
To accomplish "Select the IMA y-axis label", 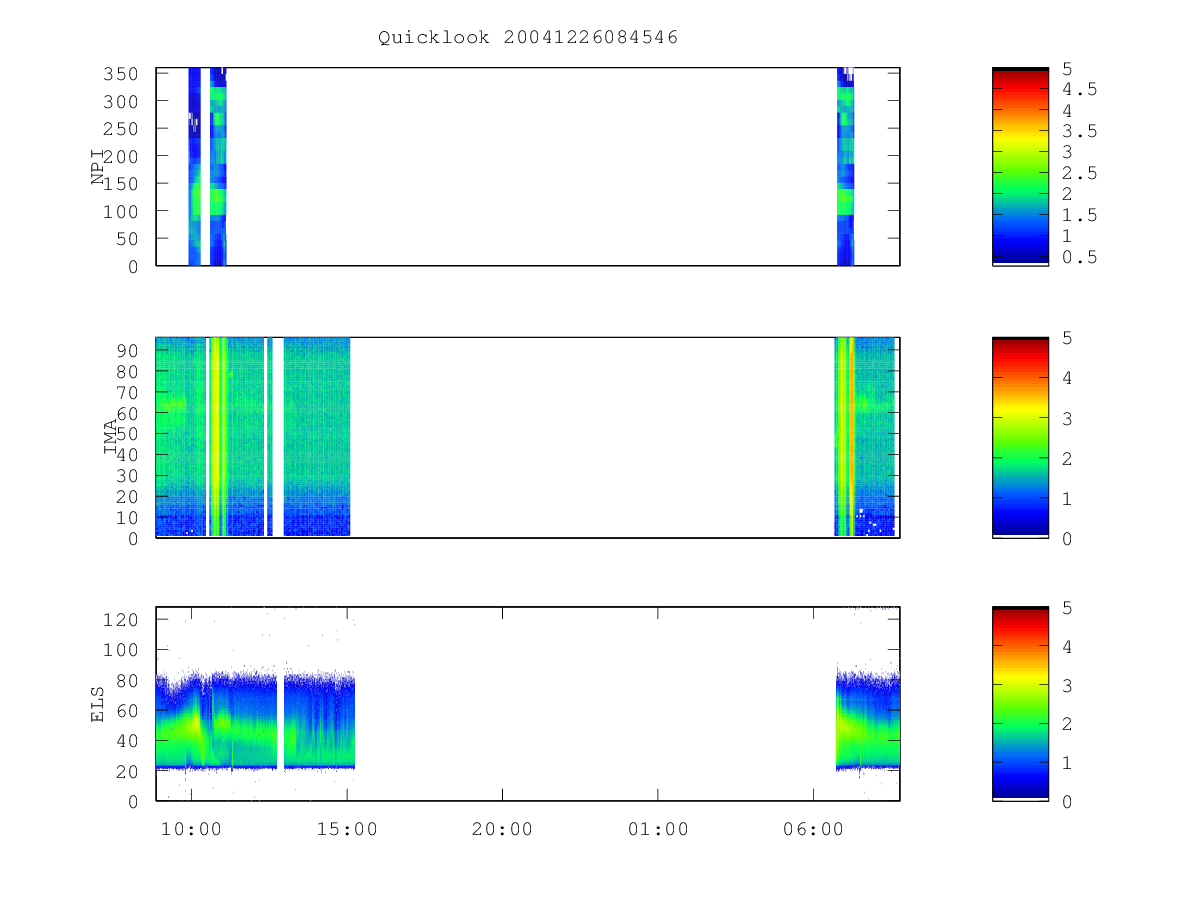I will point(112,437).
